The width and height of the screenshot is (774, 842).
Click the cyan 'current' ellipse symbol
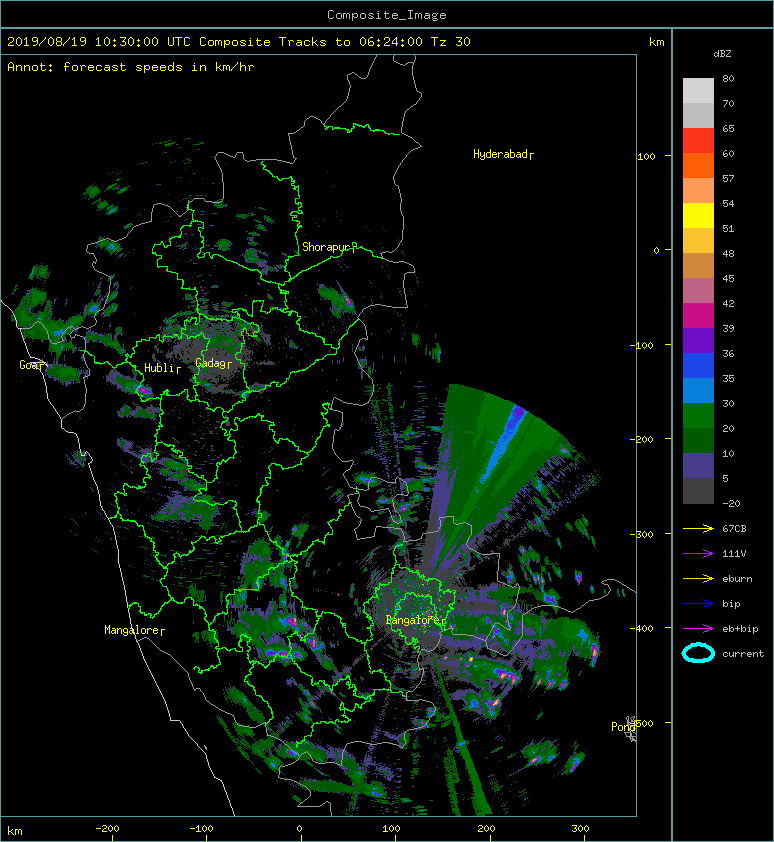pyautogui.click(x=698, y=653)
